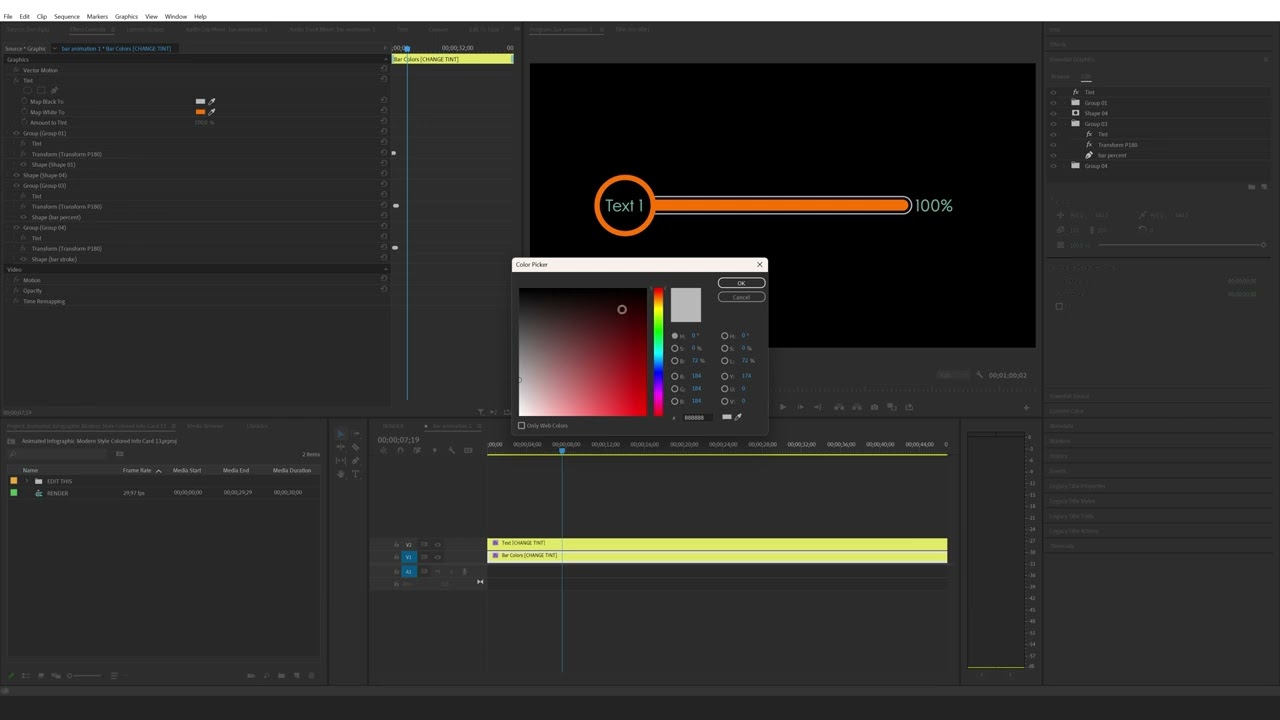This screenshot has width=1280, height=720.
Task: Click the vertical hue spectrum slider
Action: click(x=658, y=352)
